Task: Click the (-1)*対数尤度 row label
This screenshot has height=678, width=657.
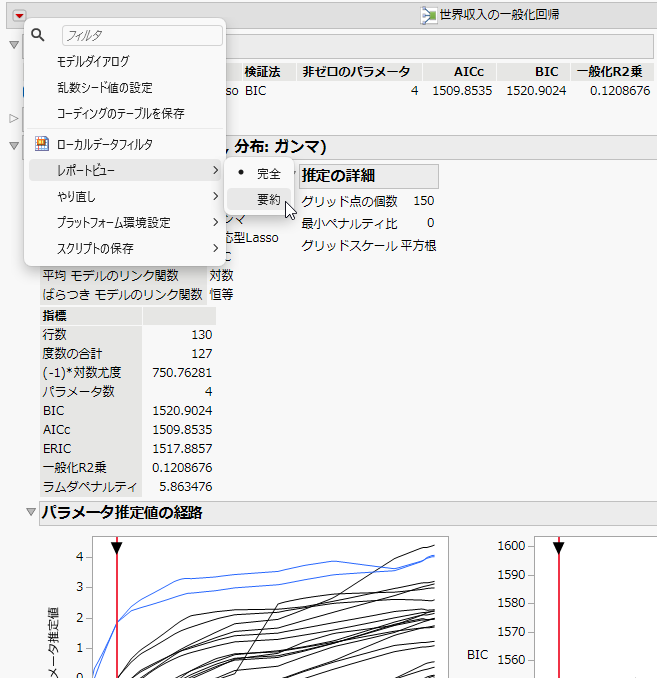Action: (x=82, y=373)
